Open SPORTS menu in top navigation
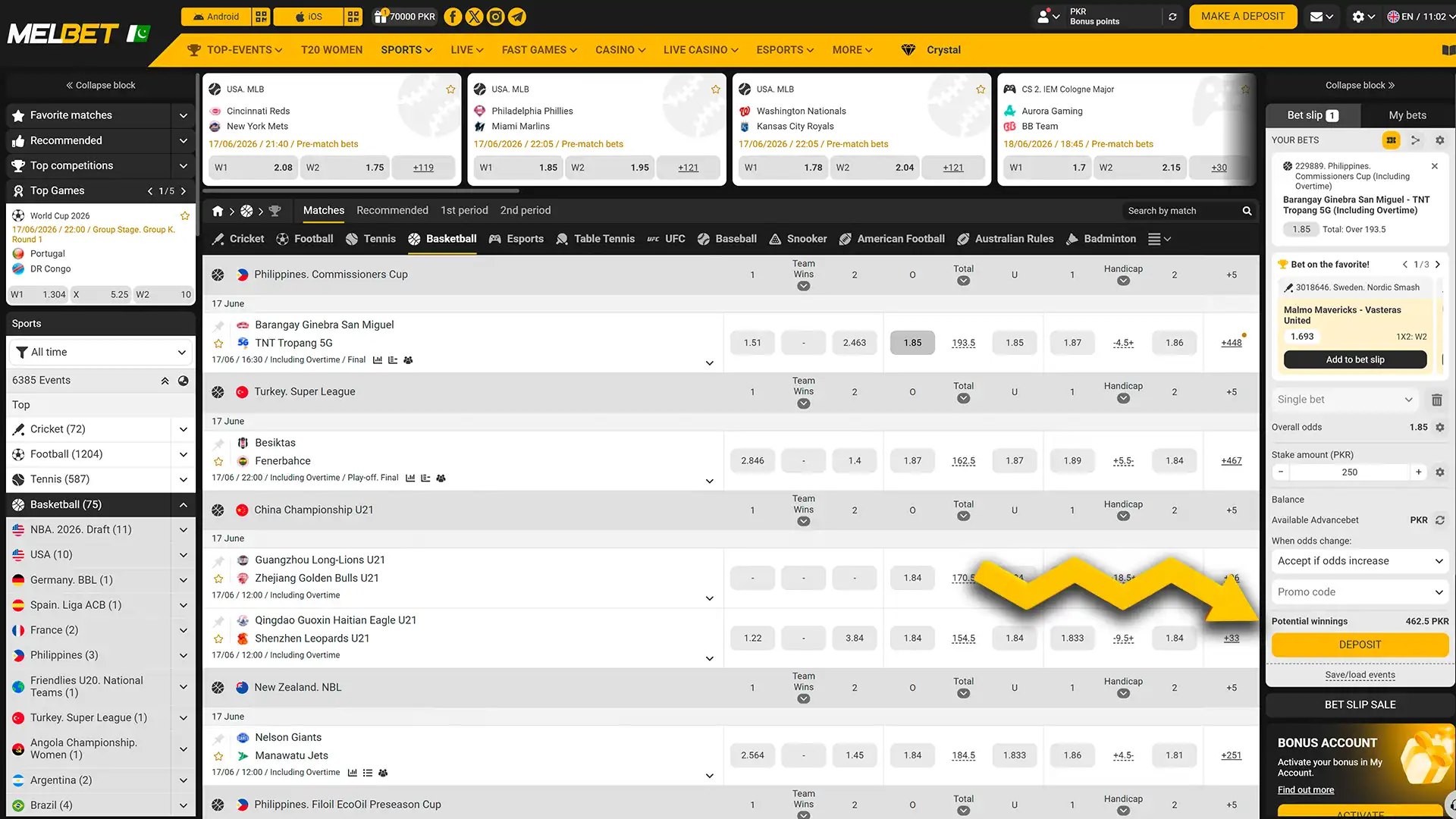The width and height of the screenshot is (1456, 819). pos(406,50)
